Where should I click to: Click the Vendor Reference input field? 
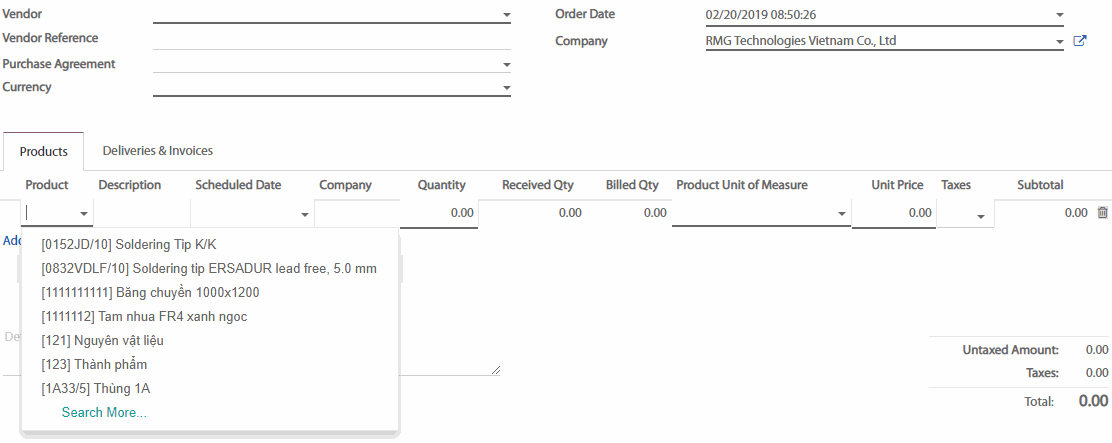coord(331,39)
